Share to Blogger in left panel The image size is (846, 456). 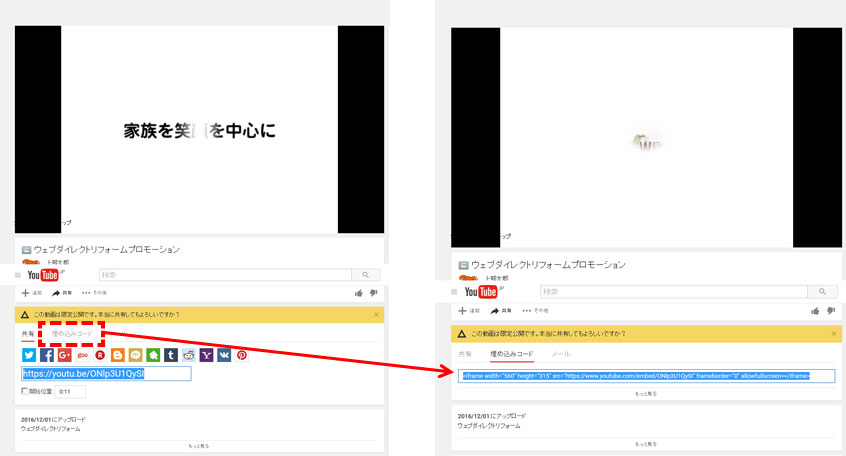(118, 355)
